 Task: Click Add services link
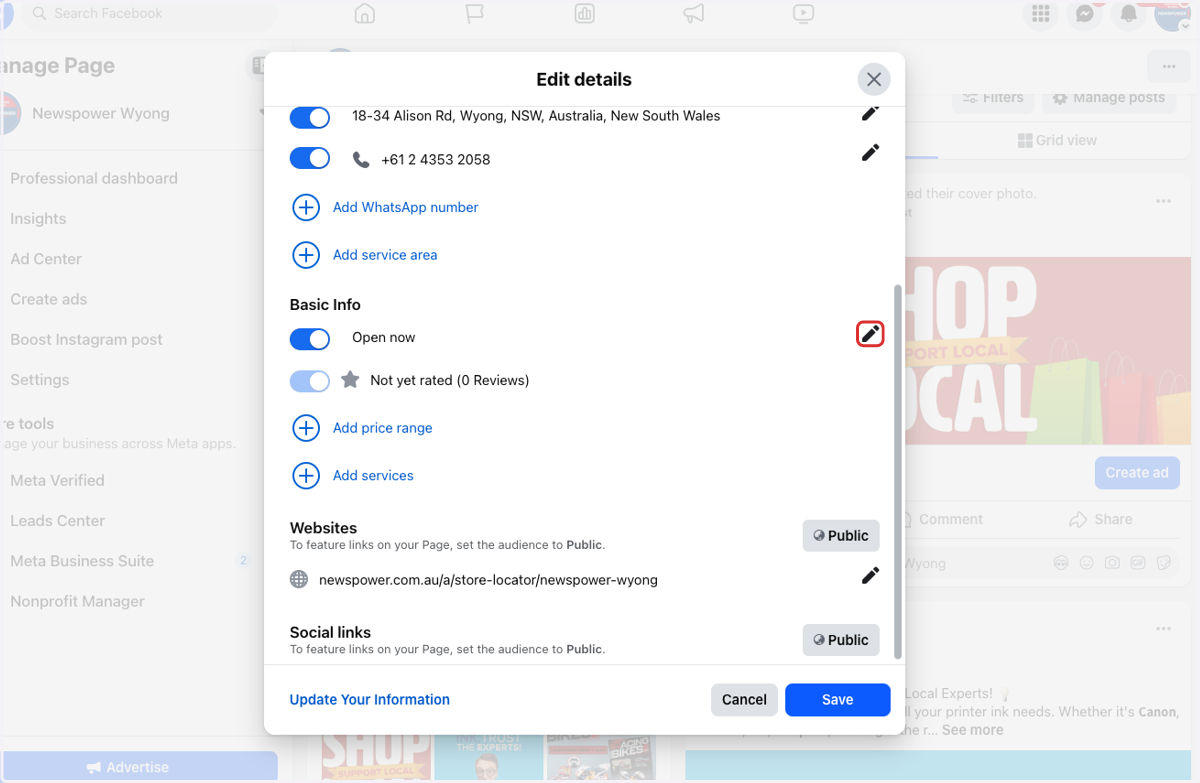(373, 475)
